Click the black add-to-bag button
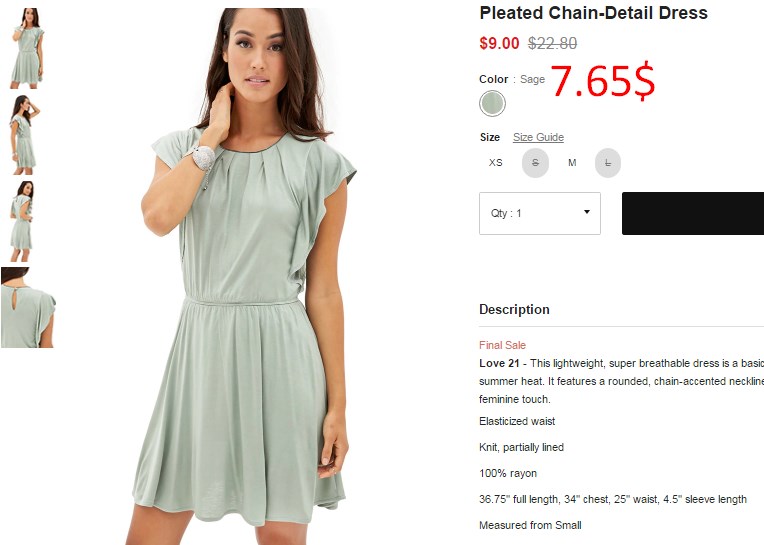This screenshot has height=545, width=764. click(x=693, y=213)
